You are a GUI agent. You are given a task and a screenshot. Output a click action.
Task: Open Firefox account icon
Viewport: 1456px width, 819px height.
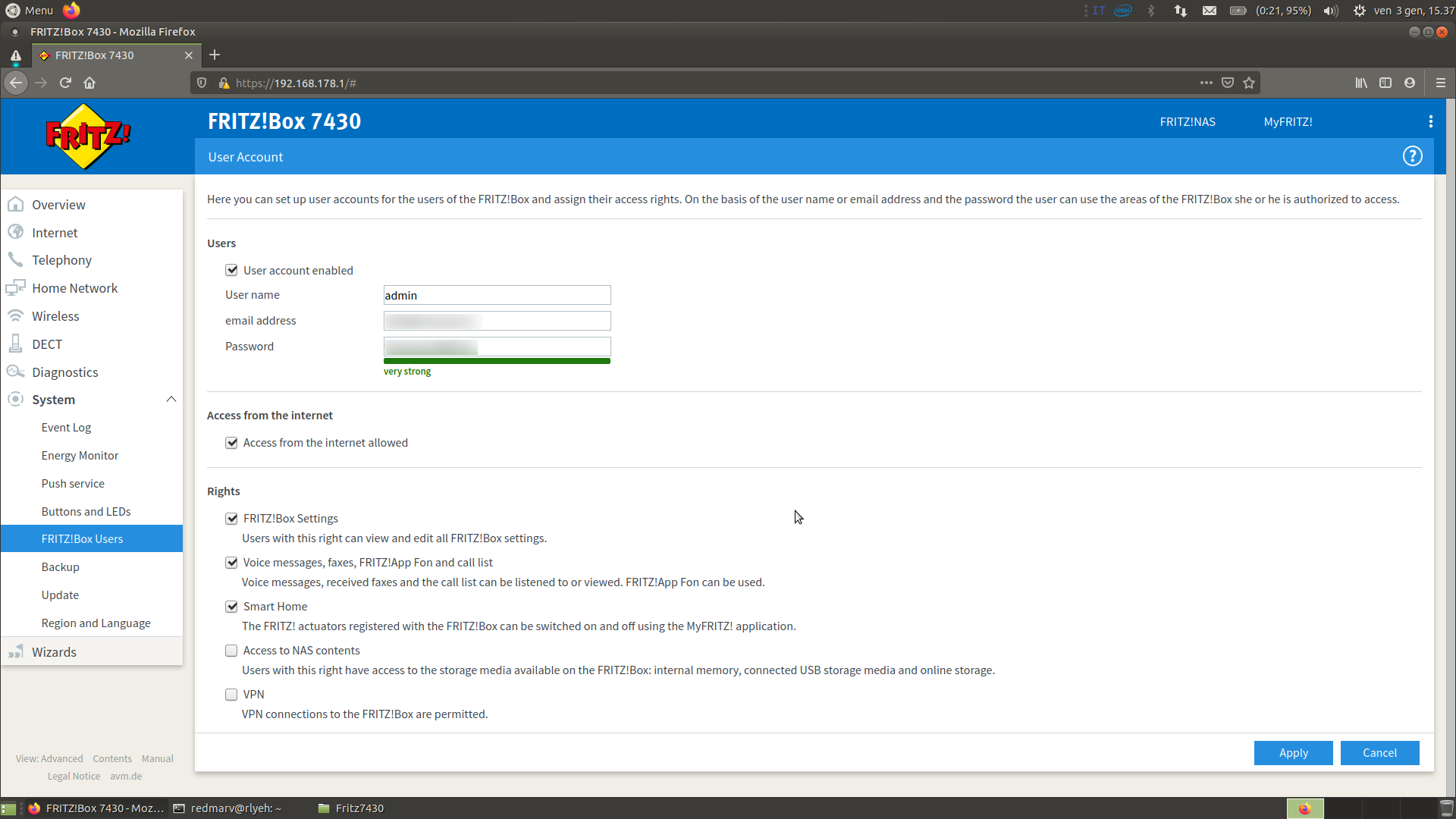(1410, 83)
